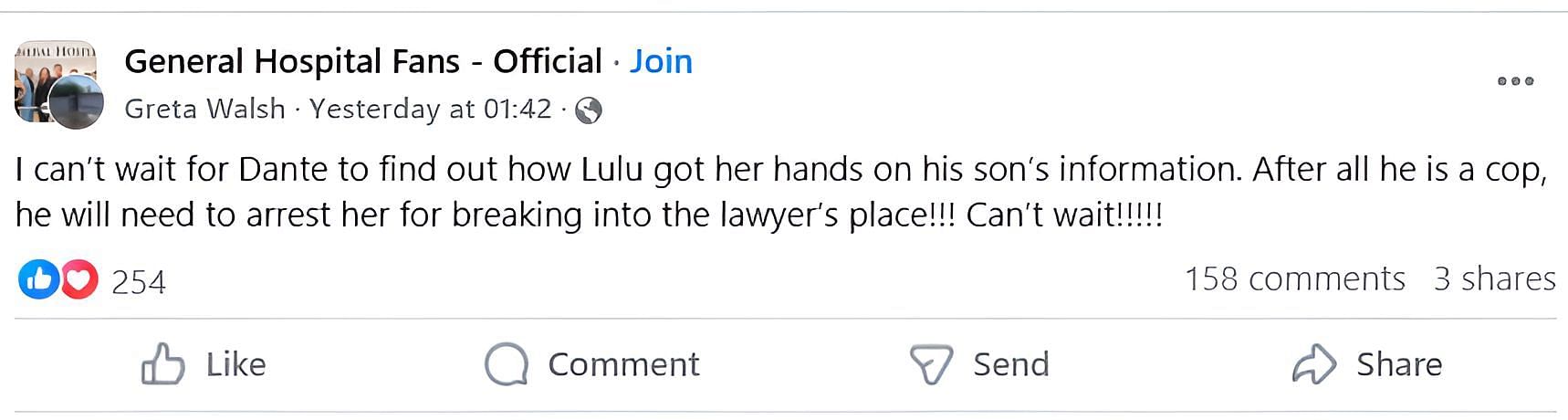
Task: Click the paper plane Send icon
Action: 931,364
